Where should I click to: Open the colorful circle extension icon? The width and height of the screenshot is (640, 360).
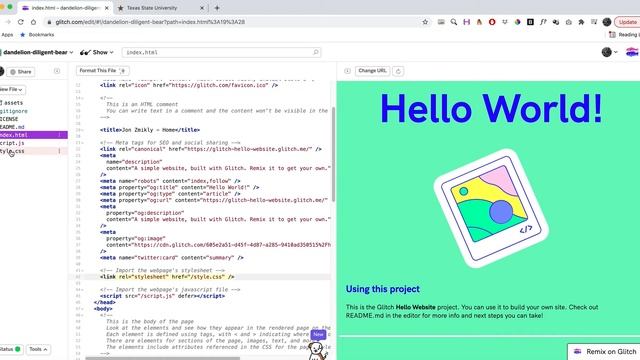pyautogui.click(x=518, y=22)
